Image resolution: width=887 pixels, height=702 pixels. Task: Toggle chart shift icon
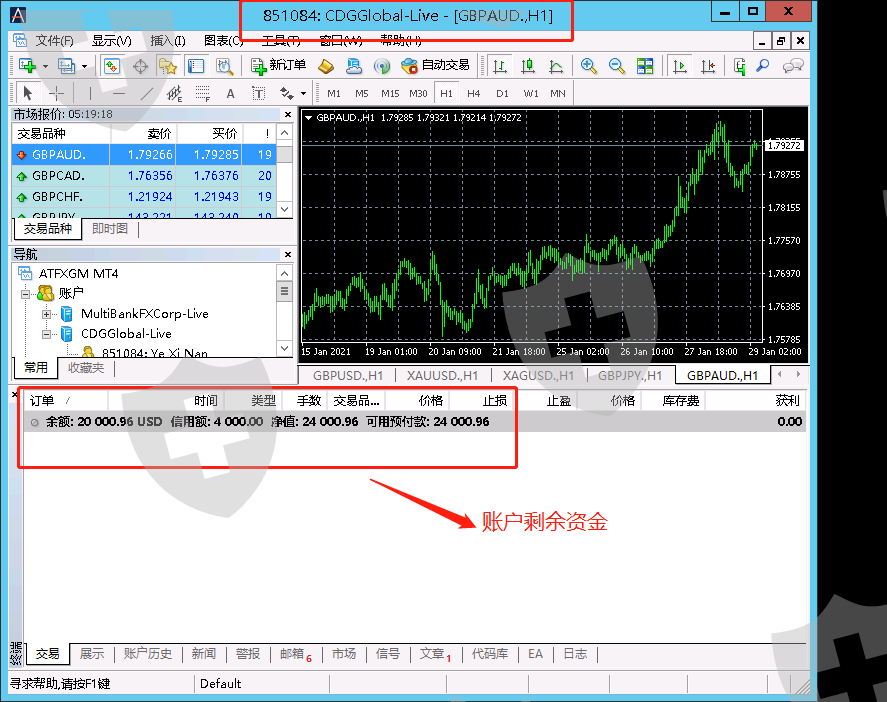(708, 66)
